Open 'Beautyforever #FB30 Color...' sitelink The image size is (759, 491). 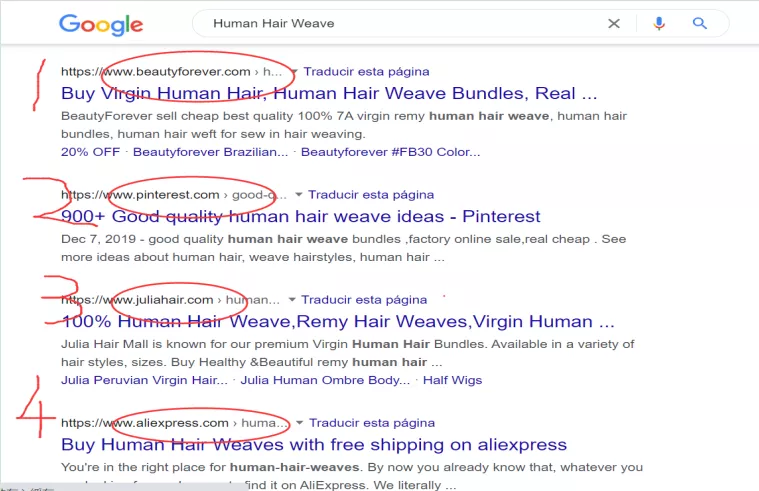[x=391, y=152]
